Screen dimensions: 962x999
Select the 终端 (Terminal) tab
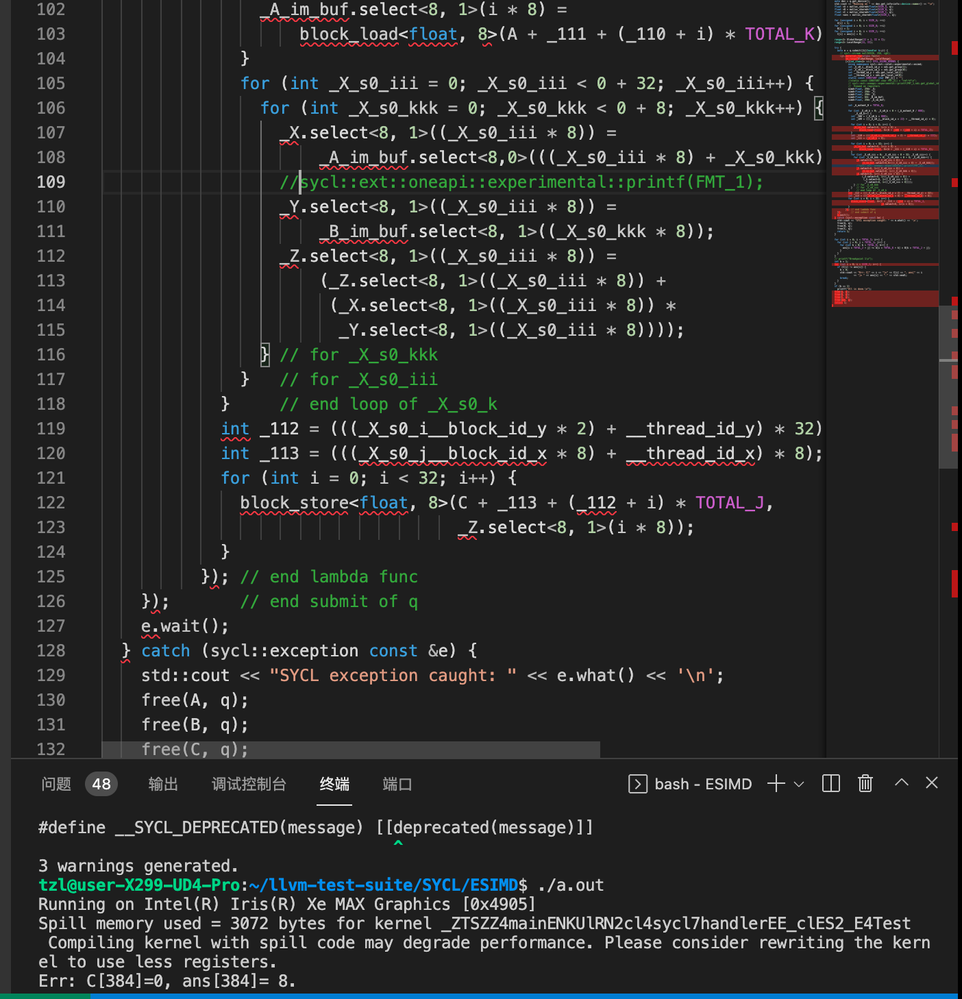[335, 784]
